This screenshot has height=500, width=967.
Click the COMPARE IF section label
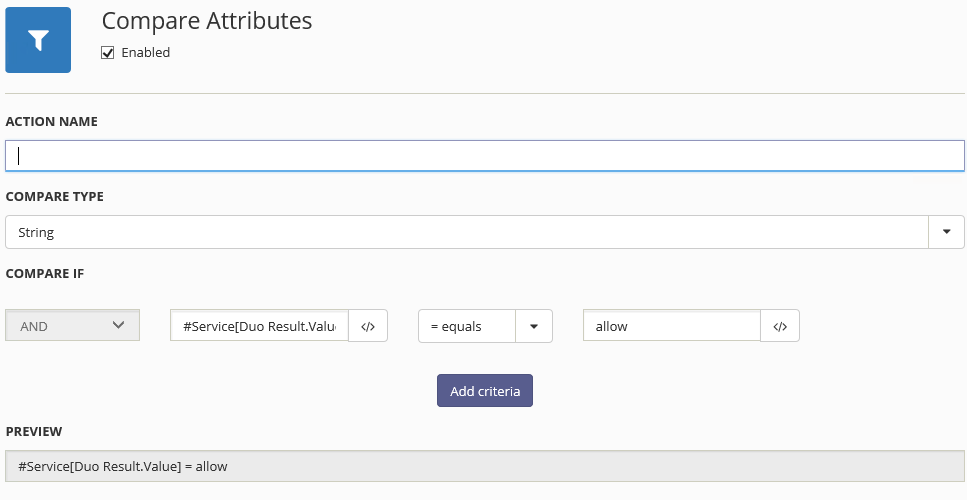point(45,274)
